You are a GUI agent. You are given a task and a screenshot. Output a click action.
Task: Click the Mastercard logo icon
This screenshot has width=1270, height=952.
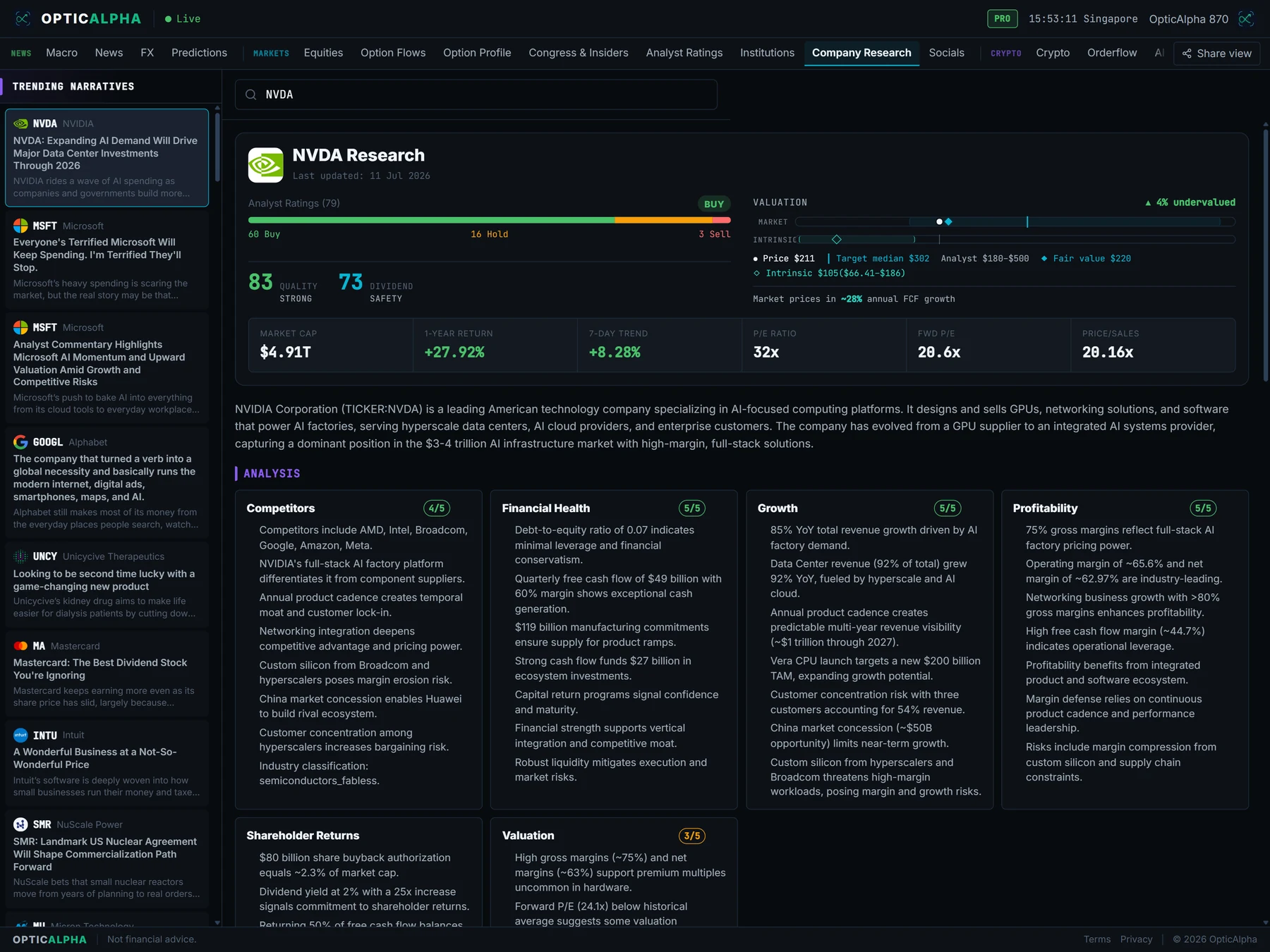click(x=20, y=646)
